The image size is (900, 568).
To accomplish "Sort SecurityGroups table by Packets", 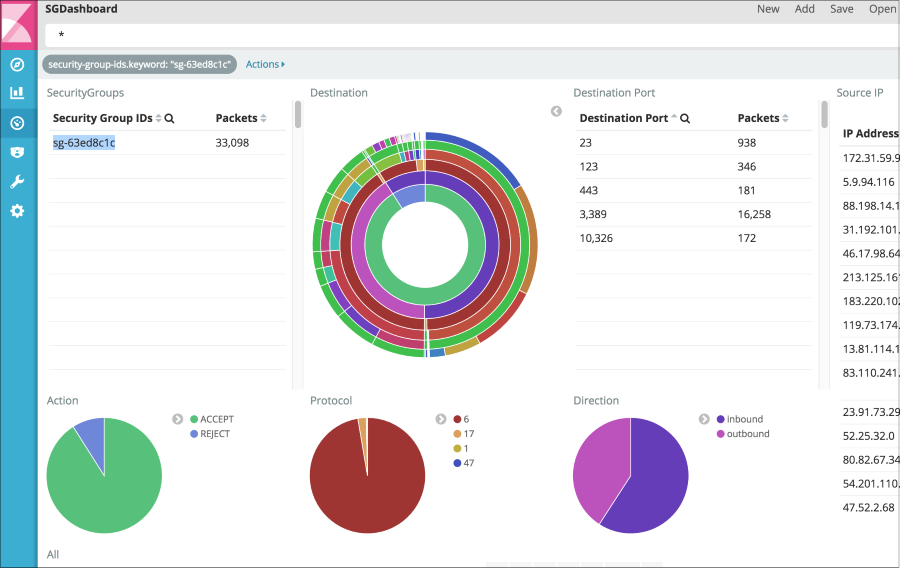I will (263, 118).
